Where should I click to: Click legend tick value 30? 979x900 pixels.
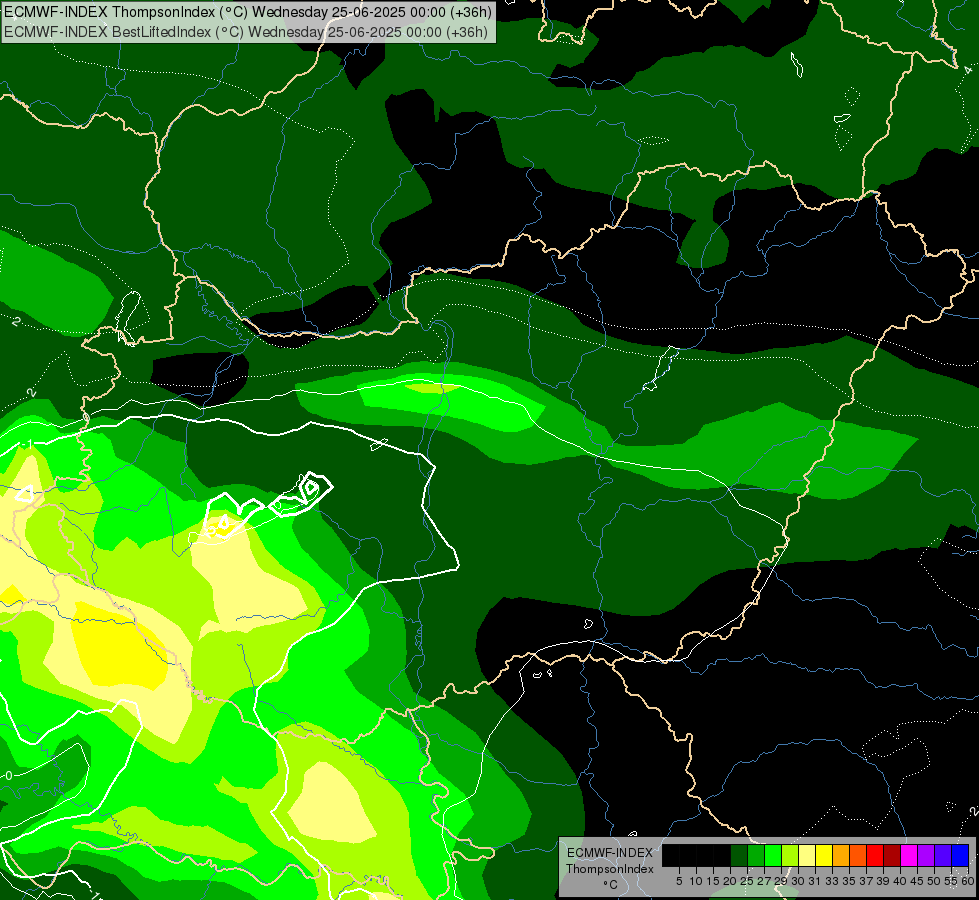(x=798, y=881)
